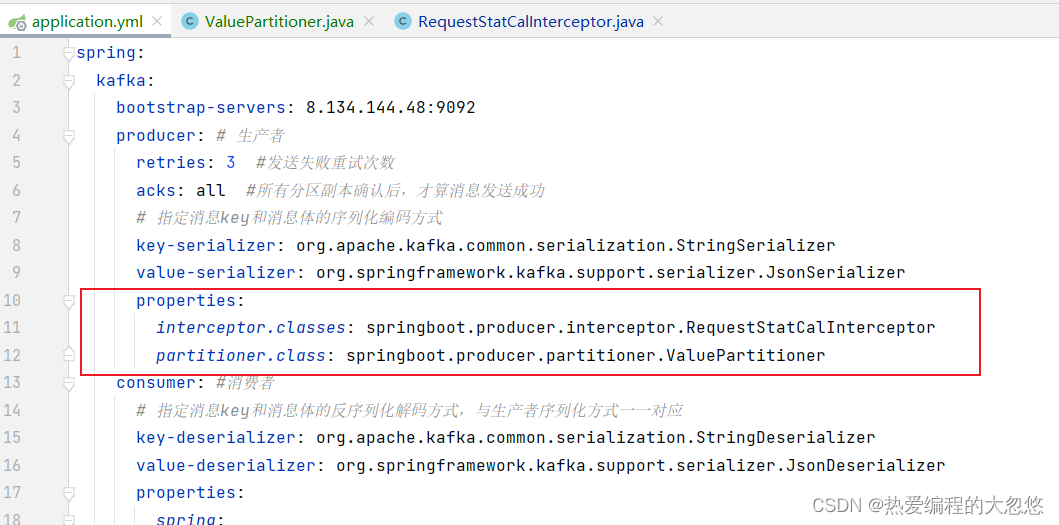Close the ValuePartitioner.java tab
This screenshot has height=525, width=1059.
tap(368, 22)
